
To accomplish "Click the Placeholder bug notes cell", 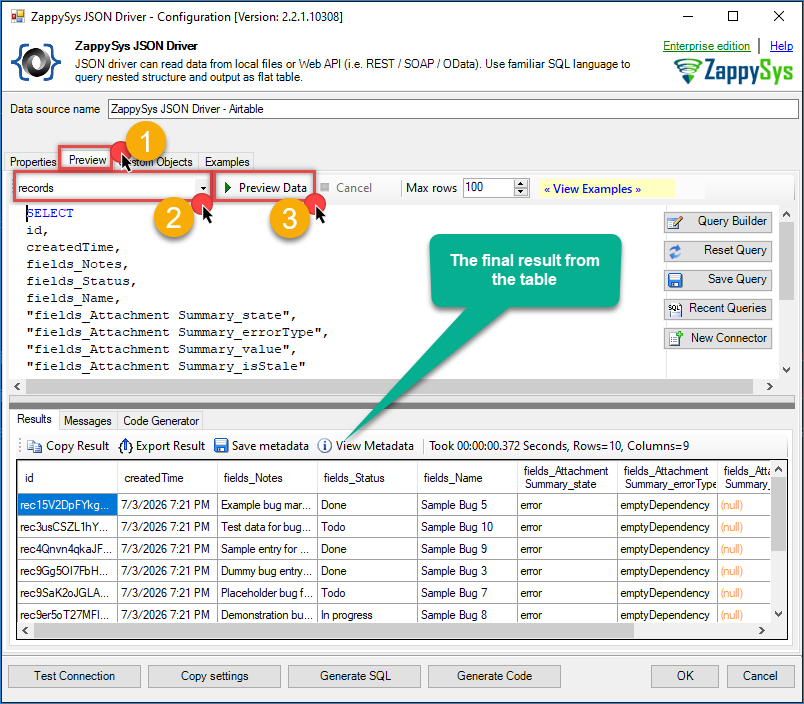I will click(x=267, y=593).
